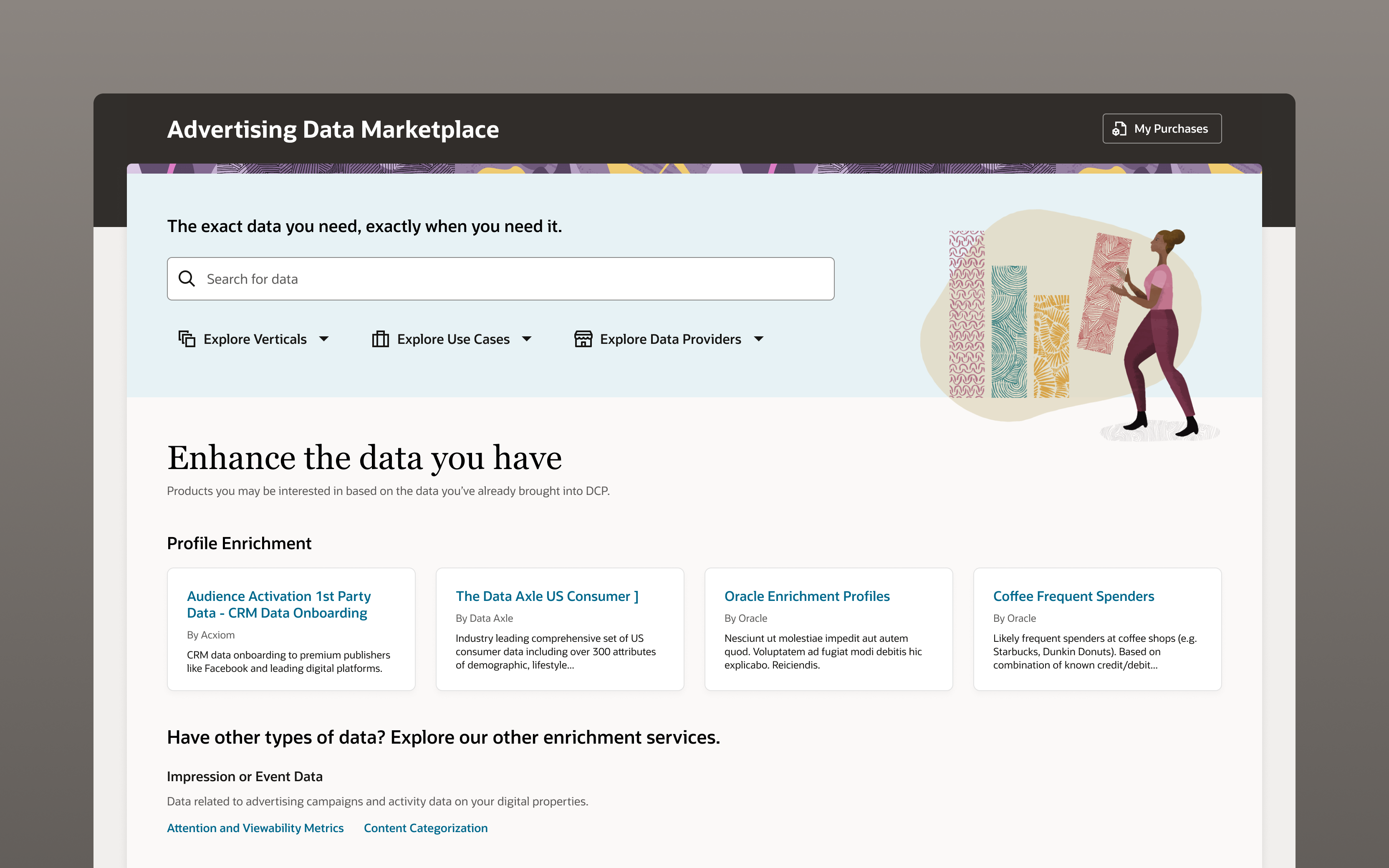Click the briefcase icon beside Explore Use Cases
Viewport: 1389px width, 868px height.
[x=380, y=339]
